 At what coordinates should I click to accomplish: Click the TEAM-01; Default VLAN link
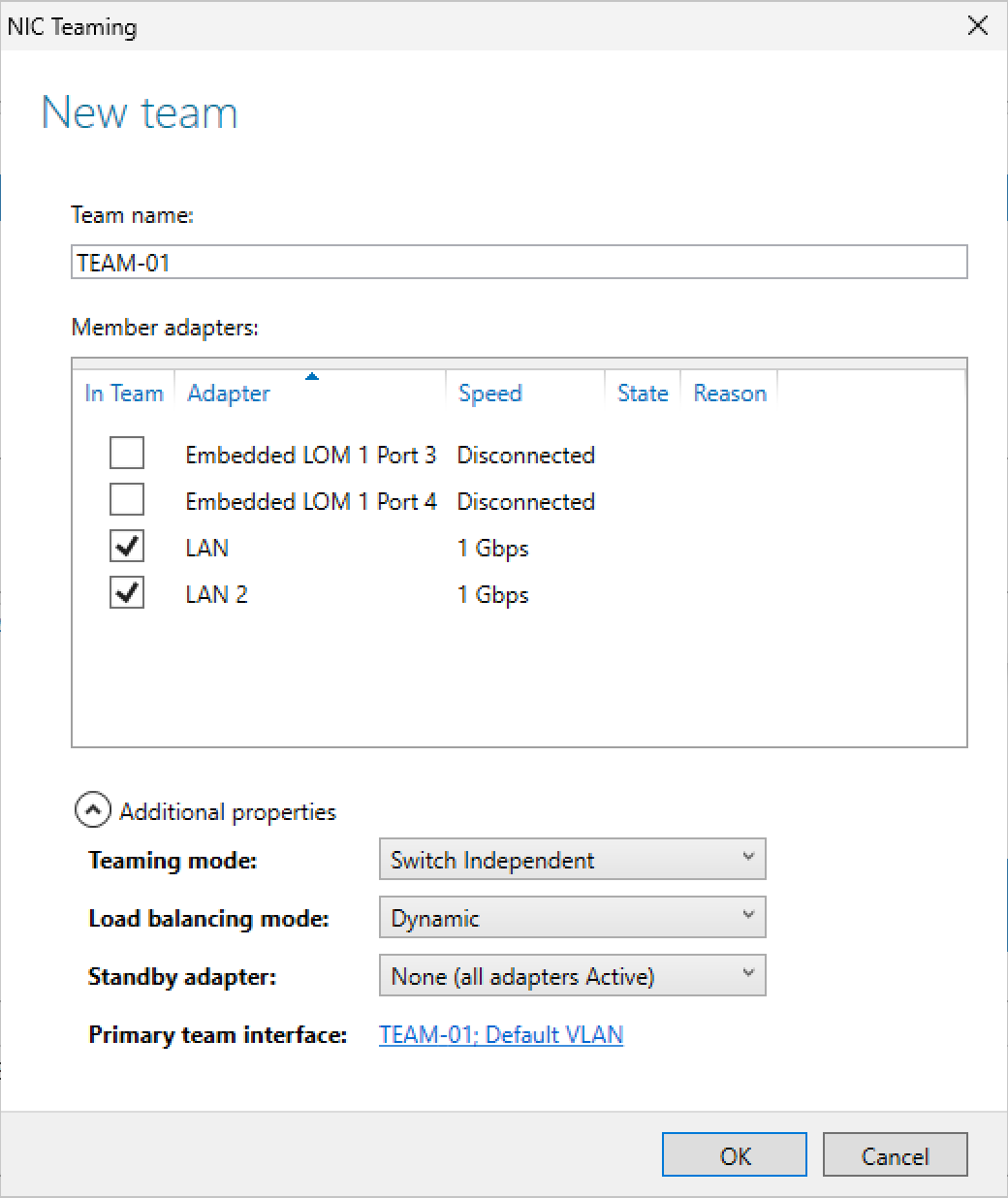500,1035
